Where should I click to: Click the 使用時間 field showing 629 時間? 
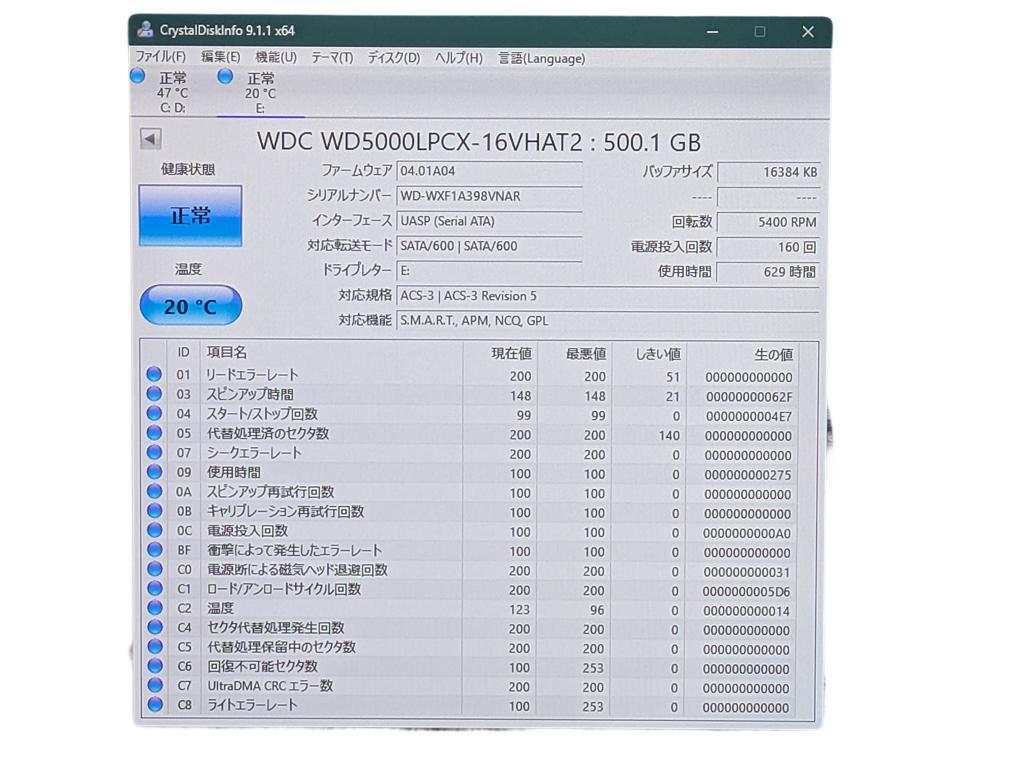[x=768, y=272]
